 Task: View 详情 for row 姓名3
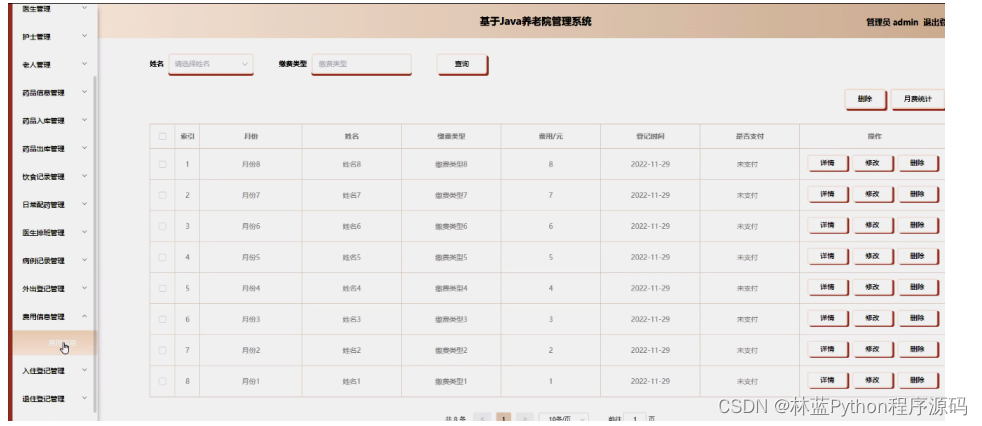(x=827, y=319)
